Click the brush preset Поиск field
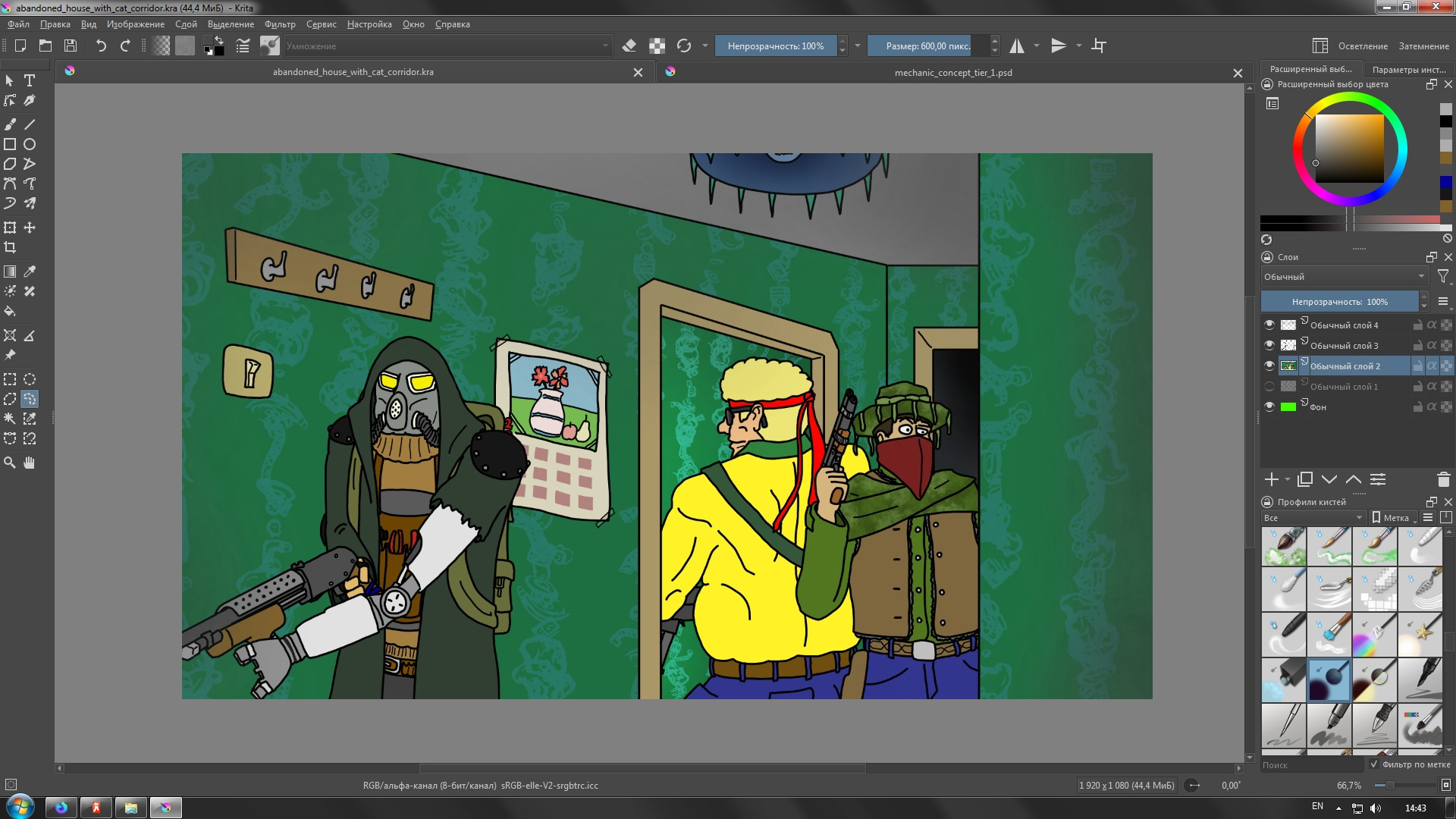 (x=1310, y=765)
